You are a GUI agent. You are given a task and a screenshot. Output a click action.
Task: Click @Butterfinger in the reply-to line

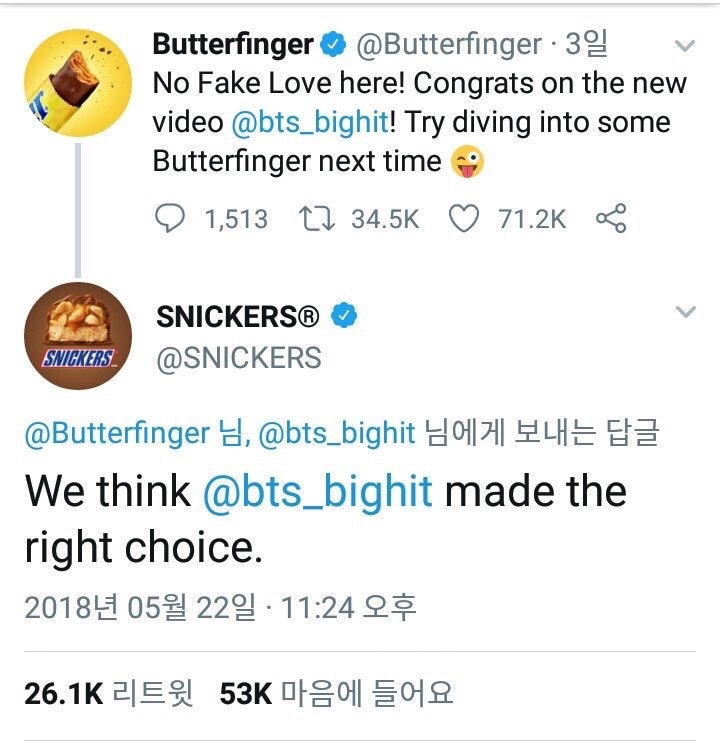click(115, 433)
